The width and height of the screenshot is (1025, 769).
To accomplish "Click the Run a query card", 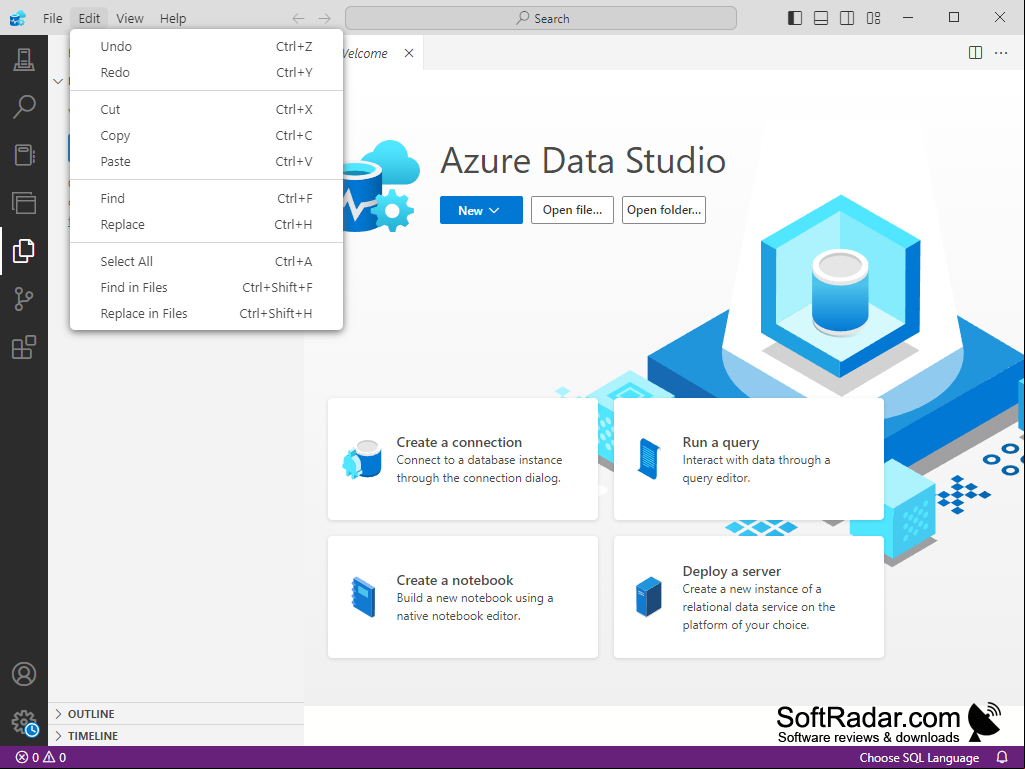I will [748, 459].
